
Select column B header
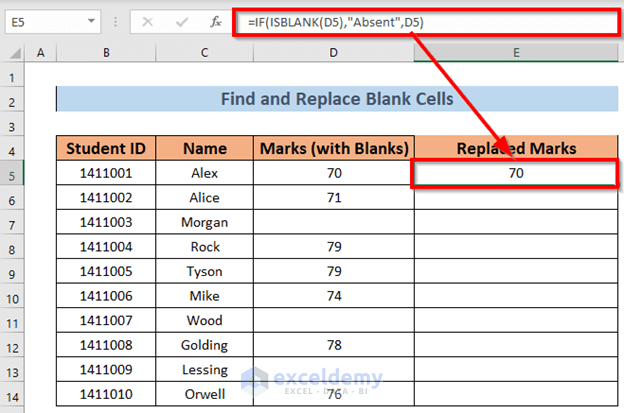tap(106, 53)
